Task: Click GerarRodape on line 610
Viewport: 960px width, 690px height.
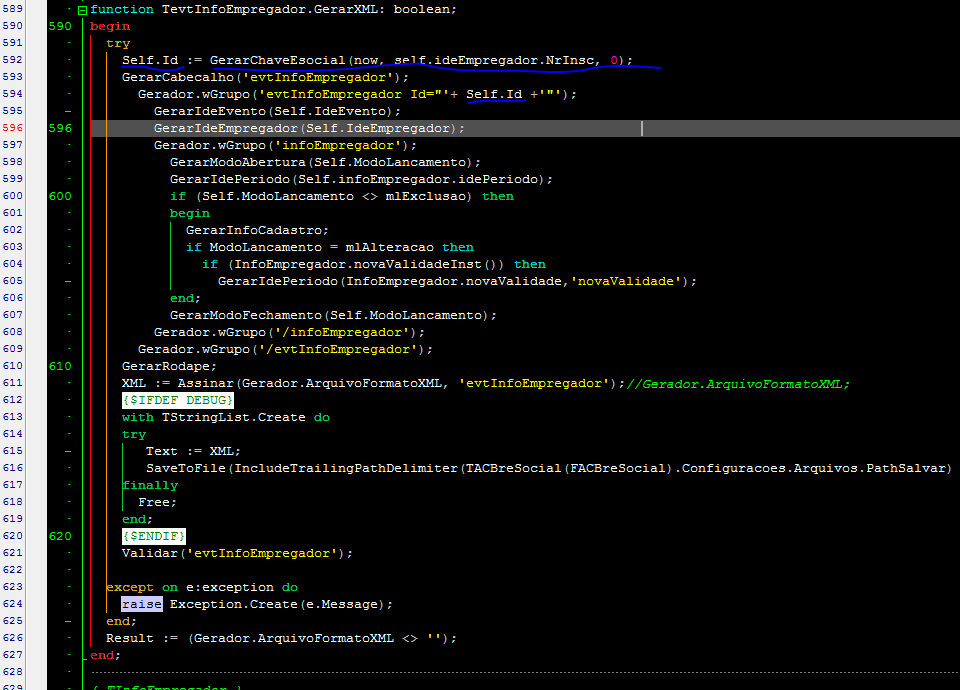Action: pos(165,366)
